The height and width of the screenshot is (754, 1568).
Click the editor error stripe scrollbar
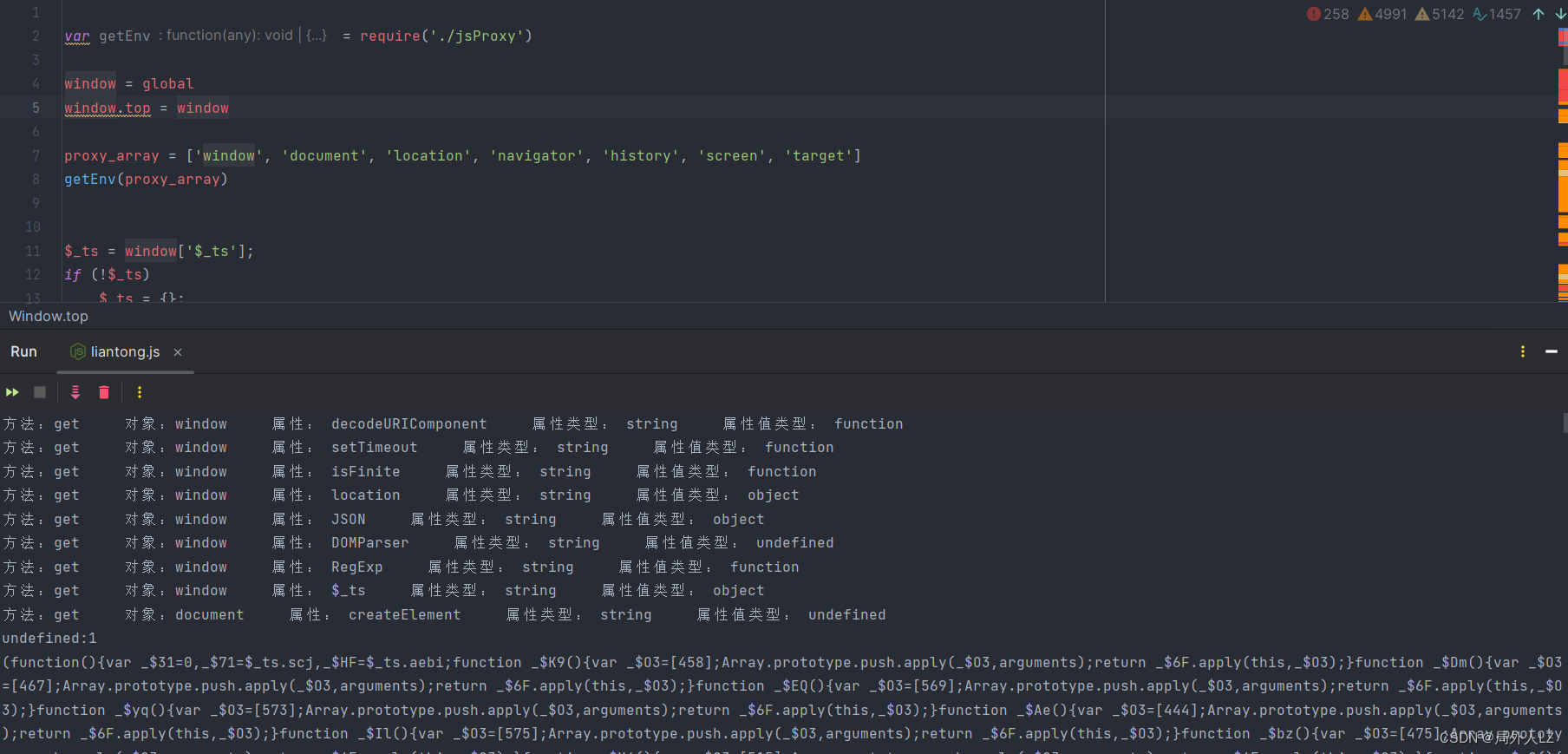pyautogui.click(x=1563, y=165)
